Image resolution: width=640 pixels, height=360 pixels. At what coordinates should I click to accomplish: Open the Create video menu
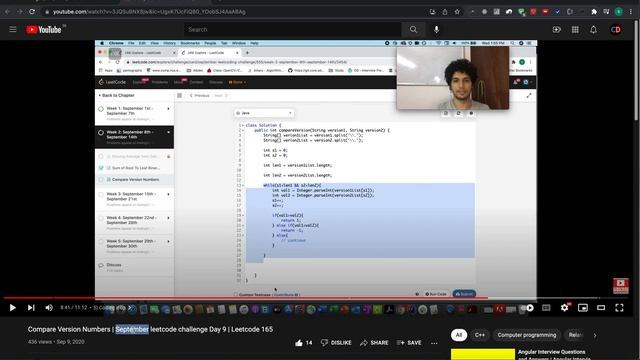pyautogui.click(x=556, y=29)
